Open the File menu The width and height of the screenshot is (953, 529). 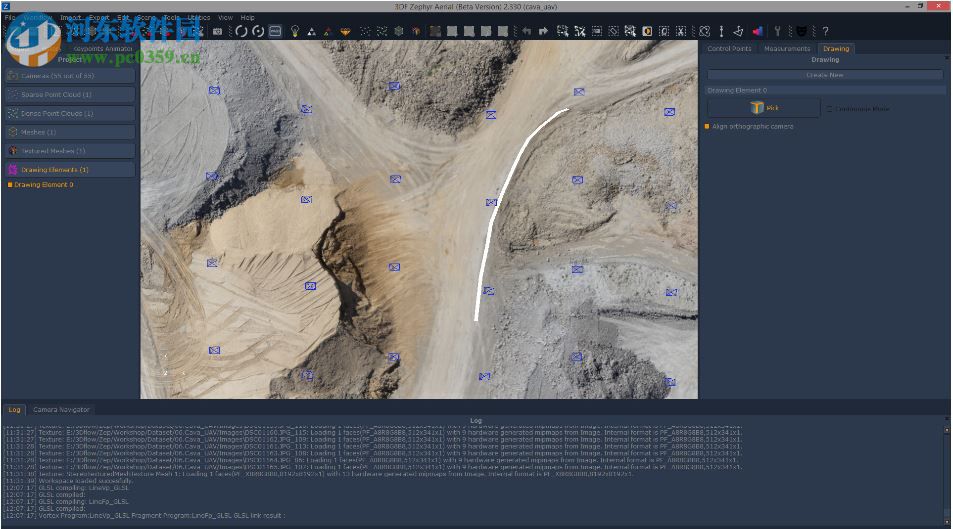10,18
